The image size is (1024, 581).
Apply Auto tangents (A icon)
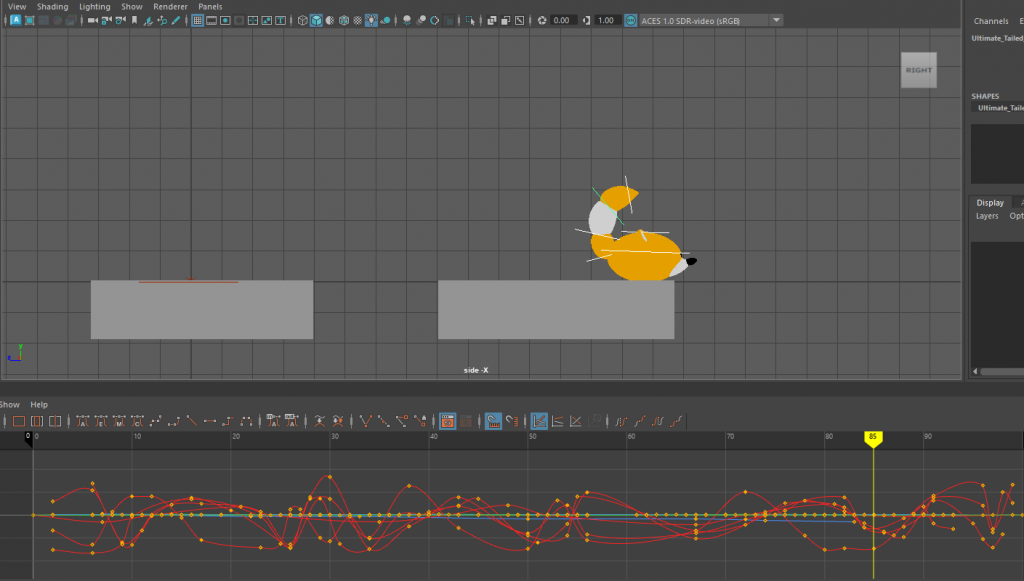(82, 421)
